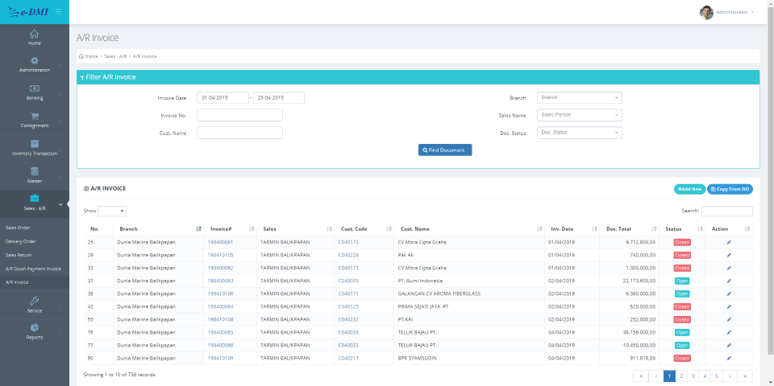Open A/R Down Payment Invoice item

35,269
